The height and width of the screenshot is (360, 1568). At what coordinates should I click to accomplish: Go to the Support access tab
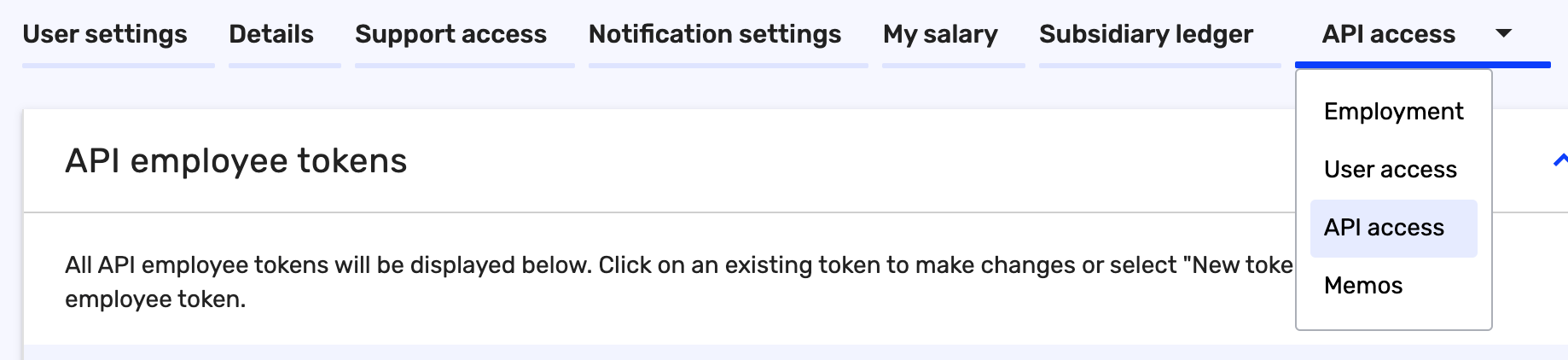450,34
